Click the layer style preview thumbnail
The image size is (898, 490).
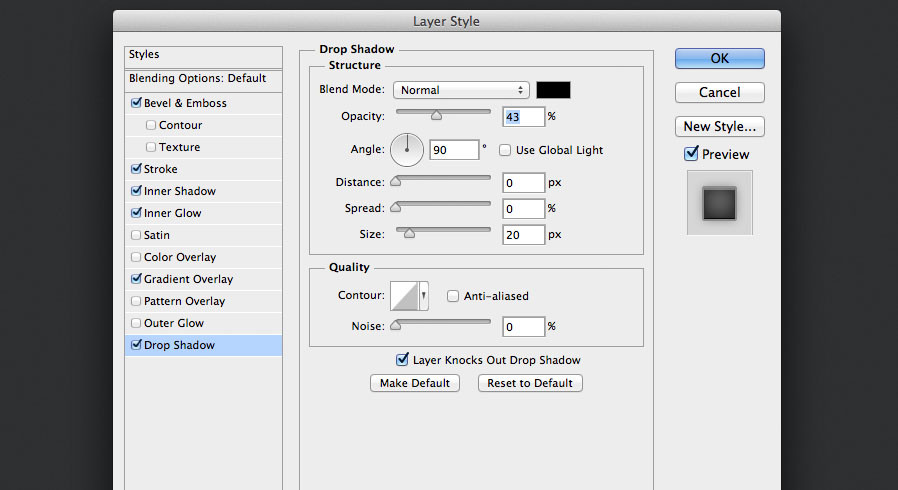point(719,203)
